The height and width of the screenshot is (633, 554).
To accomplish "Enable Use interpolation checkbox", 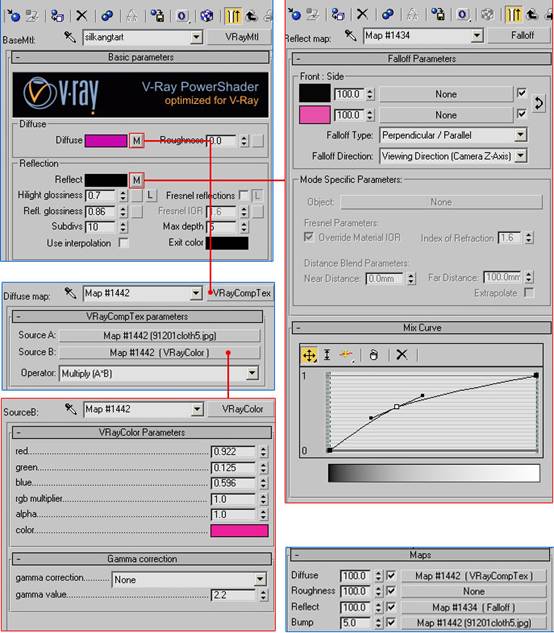I will click(x=124, y=243).
